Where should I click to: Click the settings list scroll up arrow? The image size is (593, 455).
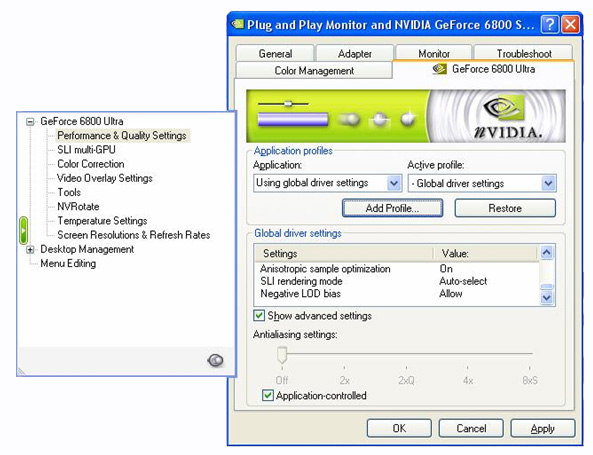pyautogui.click(x=546, y=252)
